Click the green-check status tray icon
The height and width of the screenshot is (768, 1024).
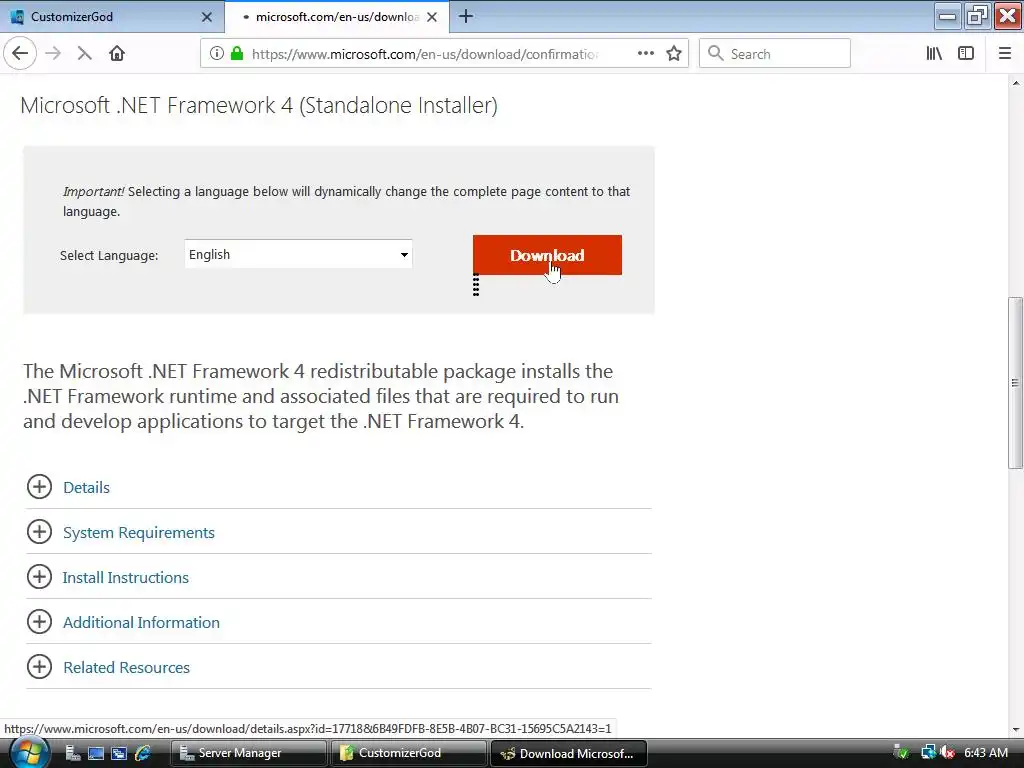pyautogui.click(x=901, y=753)
